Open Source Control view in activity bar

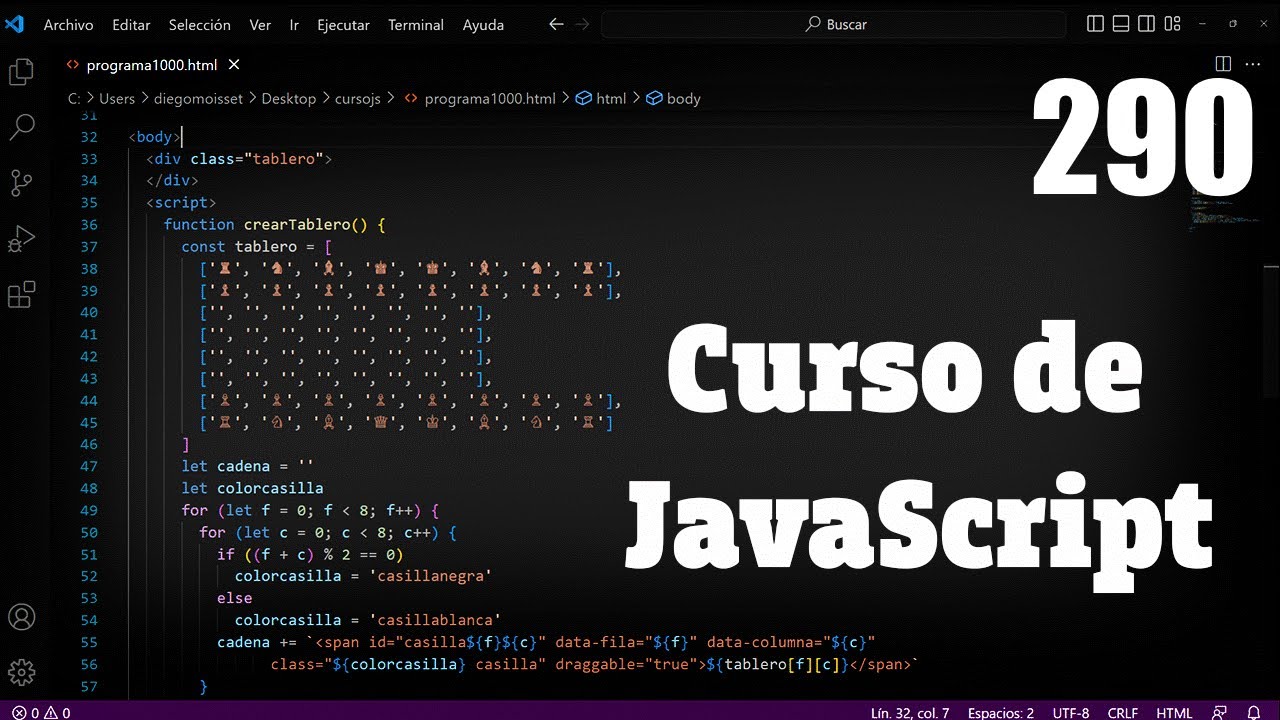[21, 183]
